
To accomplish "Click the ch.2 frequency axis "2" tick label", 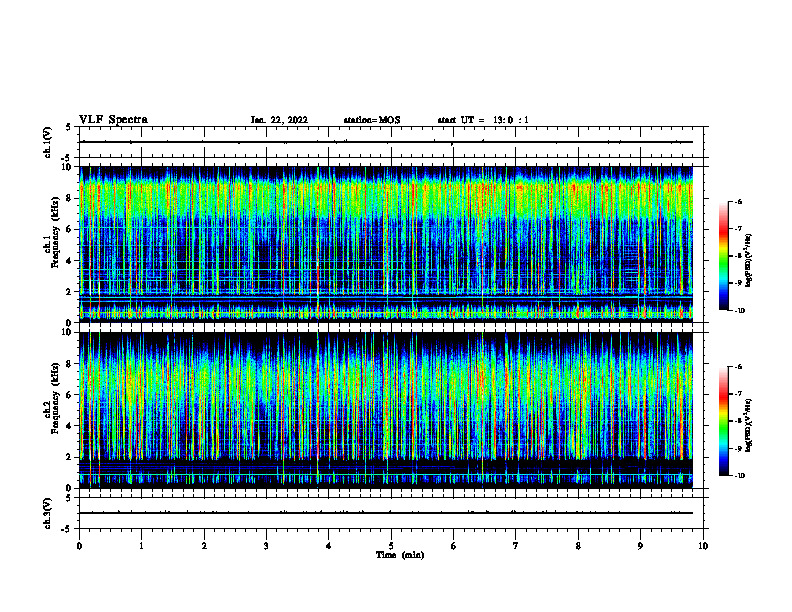I will tap(69, 457).
